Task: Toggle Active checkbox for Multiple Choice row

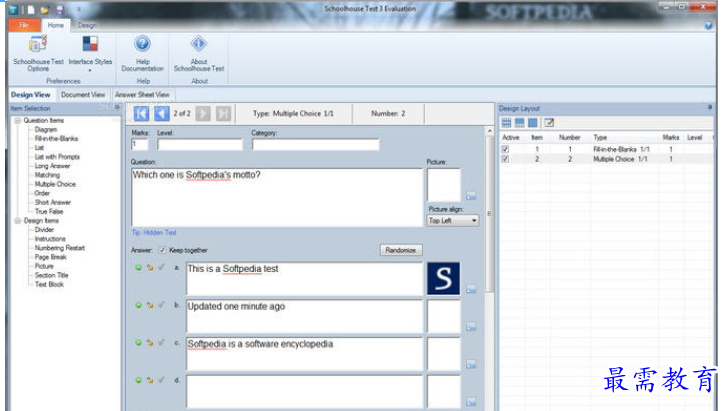Action: [505, 159]
